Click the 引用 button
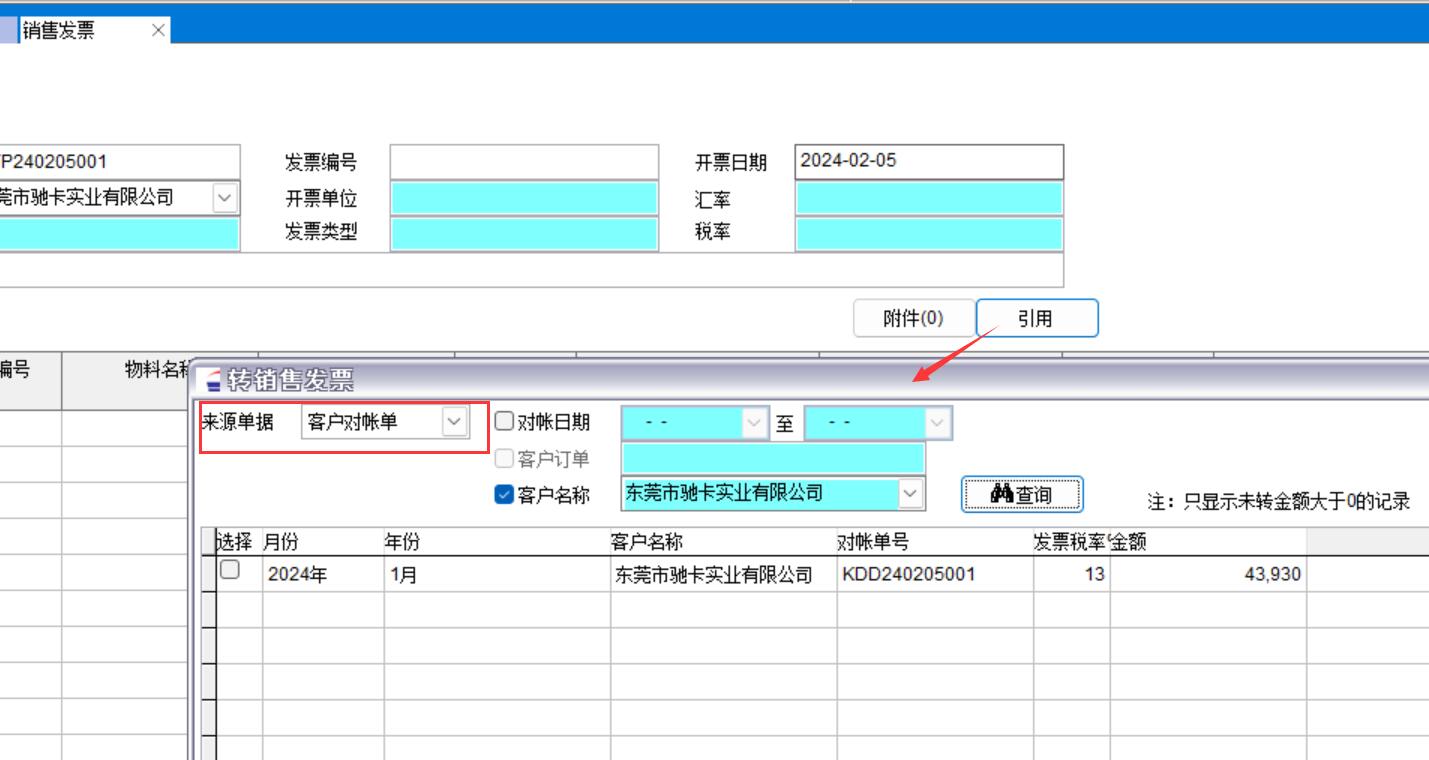Screen dimensions: 1429x760 pos(1036,318)
